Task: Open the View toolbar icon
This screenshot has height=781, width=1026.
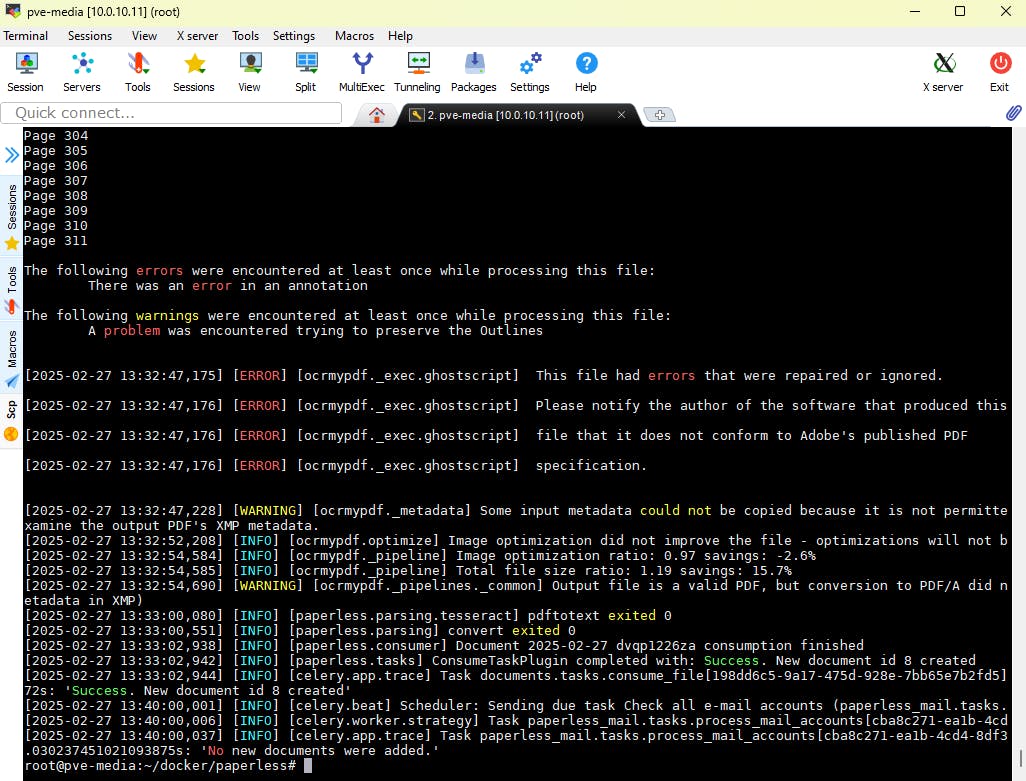Action: click(249, 72)
